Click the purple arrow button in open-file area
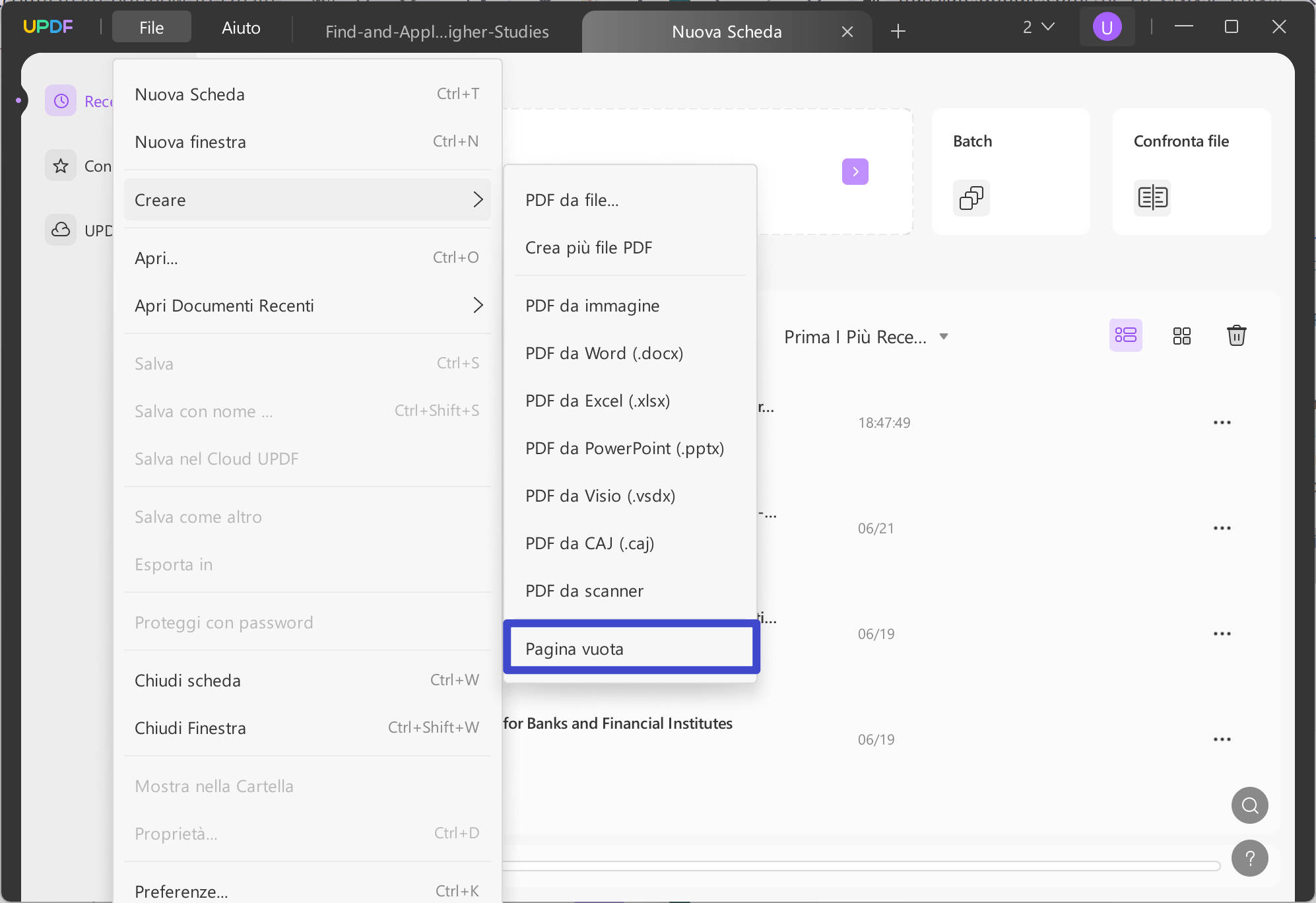Viewport: 1316px width, 903px height. coord(855,172)
